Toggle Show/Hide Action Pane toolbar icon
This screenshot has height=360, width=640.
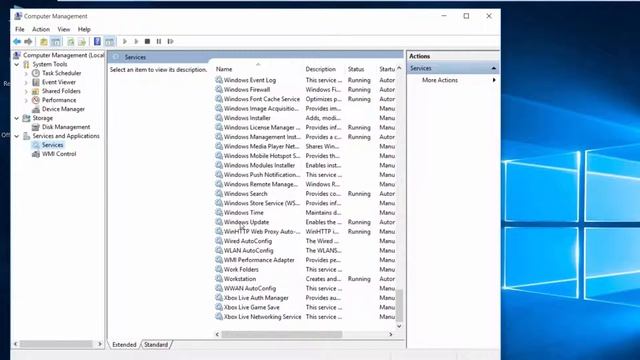109,41
